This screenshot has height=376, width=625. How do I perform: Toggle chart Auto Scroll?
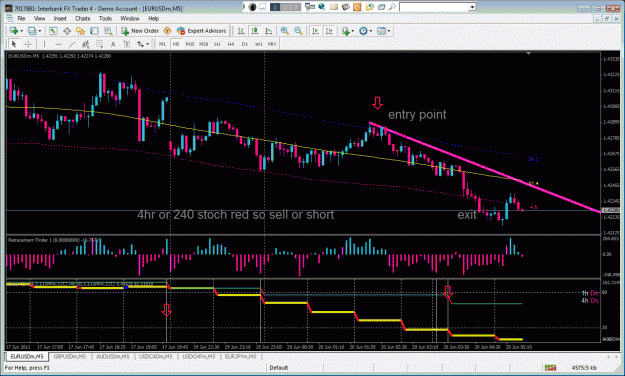click(x=315, y=31)
